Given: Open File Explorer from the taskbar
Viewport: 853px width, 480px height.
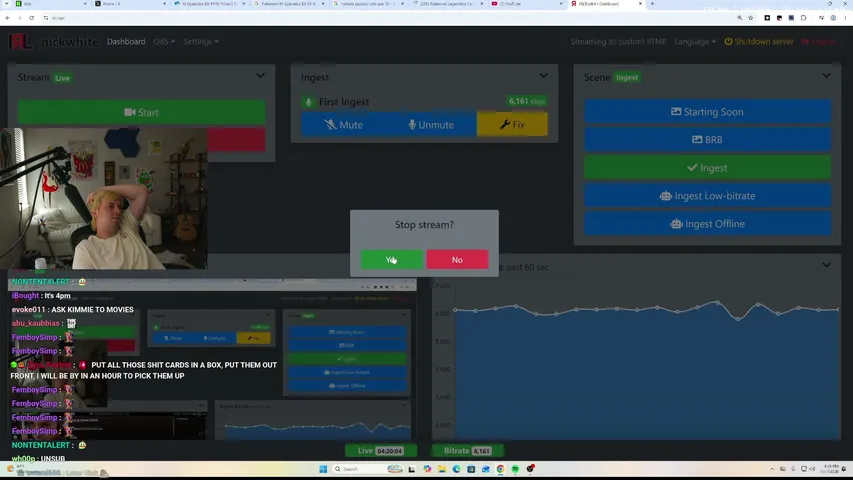Looking at the screenshot, I should point(442,469).
